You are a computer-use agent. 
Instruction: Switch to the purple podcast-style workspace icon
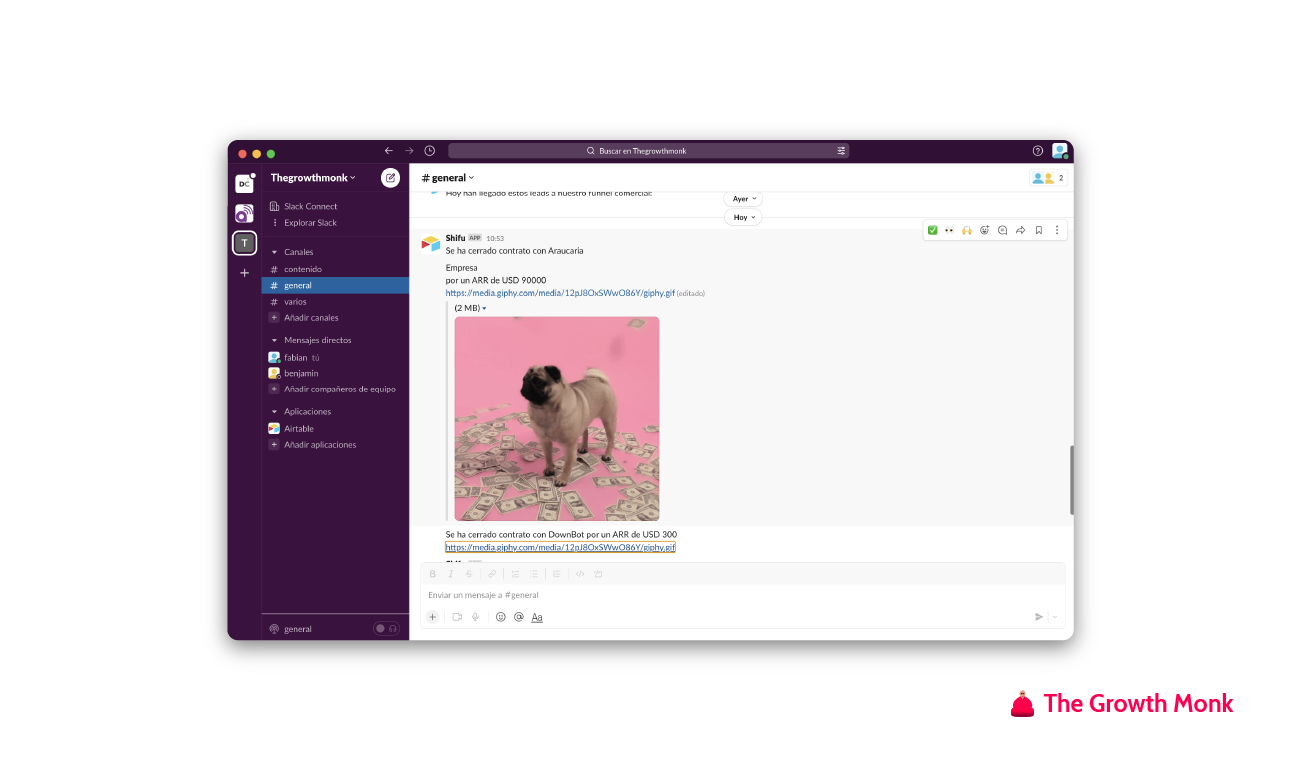[244, 213]
